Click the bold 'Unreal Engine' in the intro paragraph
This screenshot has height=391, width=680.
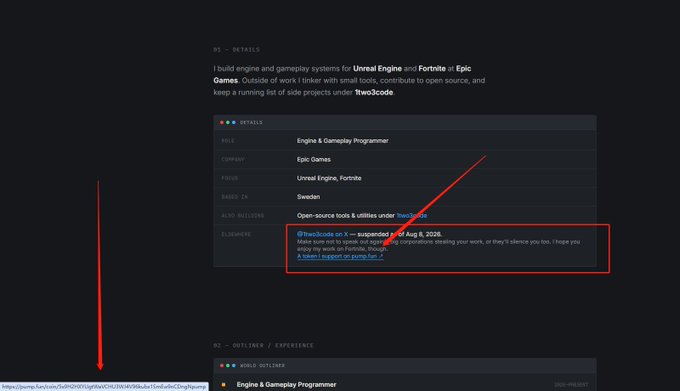click(x=377, y=68)
